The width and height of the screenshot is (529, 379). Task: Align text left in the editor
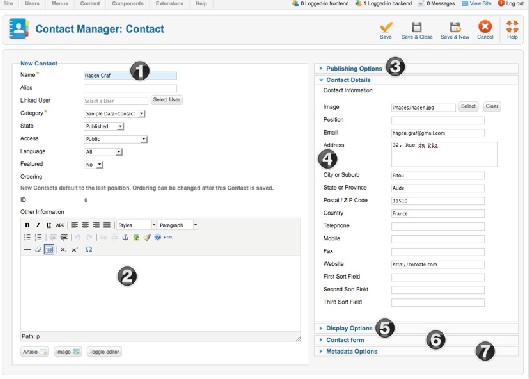point(75,225)
